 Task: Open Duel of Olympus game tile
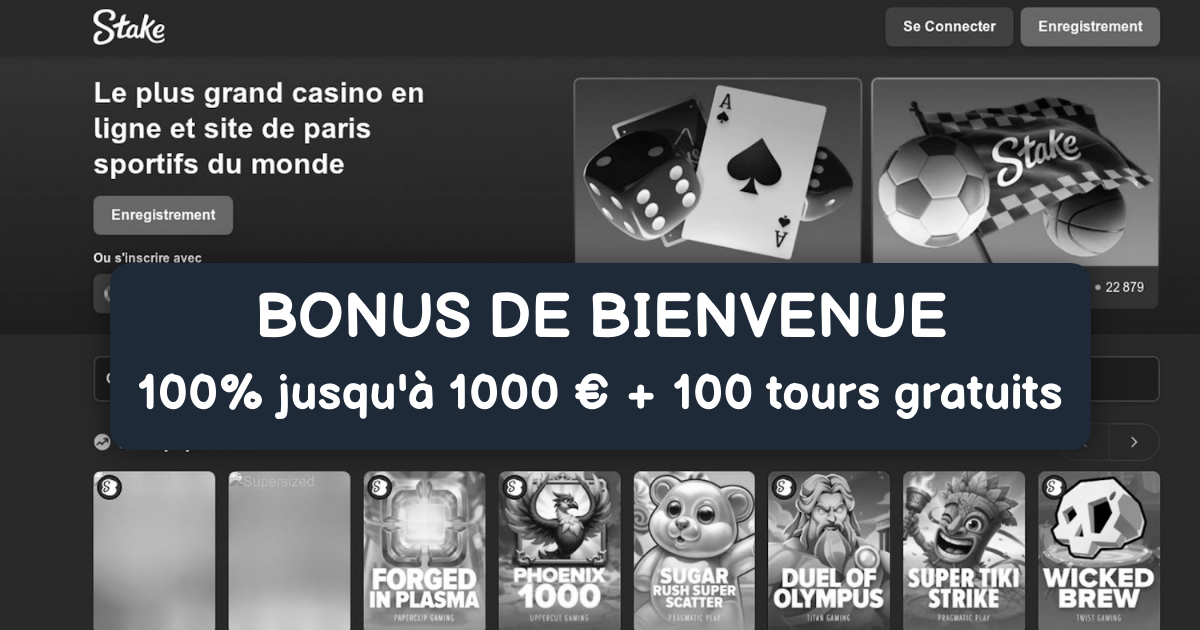829,551
